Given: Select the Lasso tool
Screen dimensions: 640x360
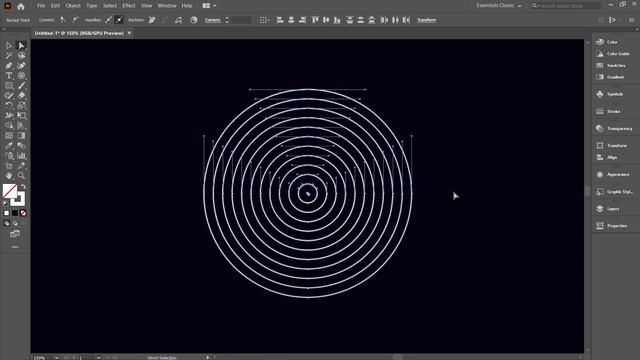Looking at the screenshot, I should click(x=21, y=56).
